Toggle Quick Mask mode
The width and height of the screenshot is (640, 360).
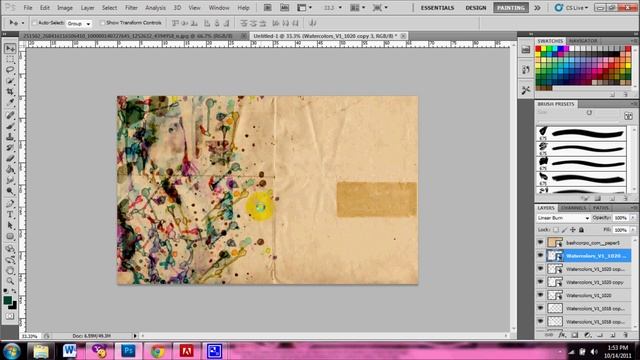click(x=10, y=316)
